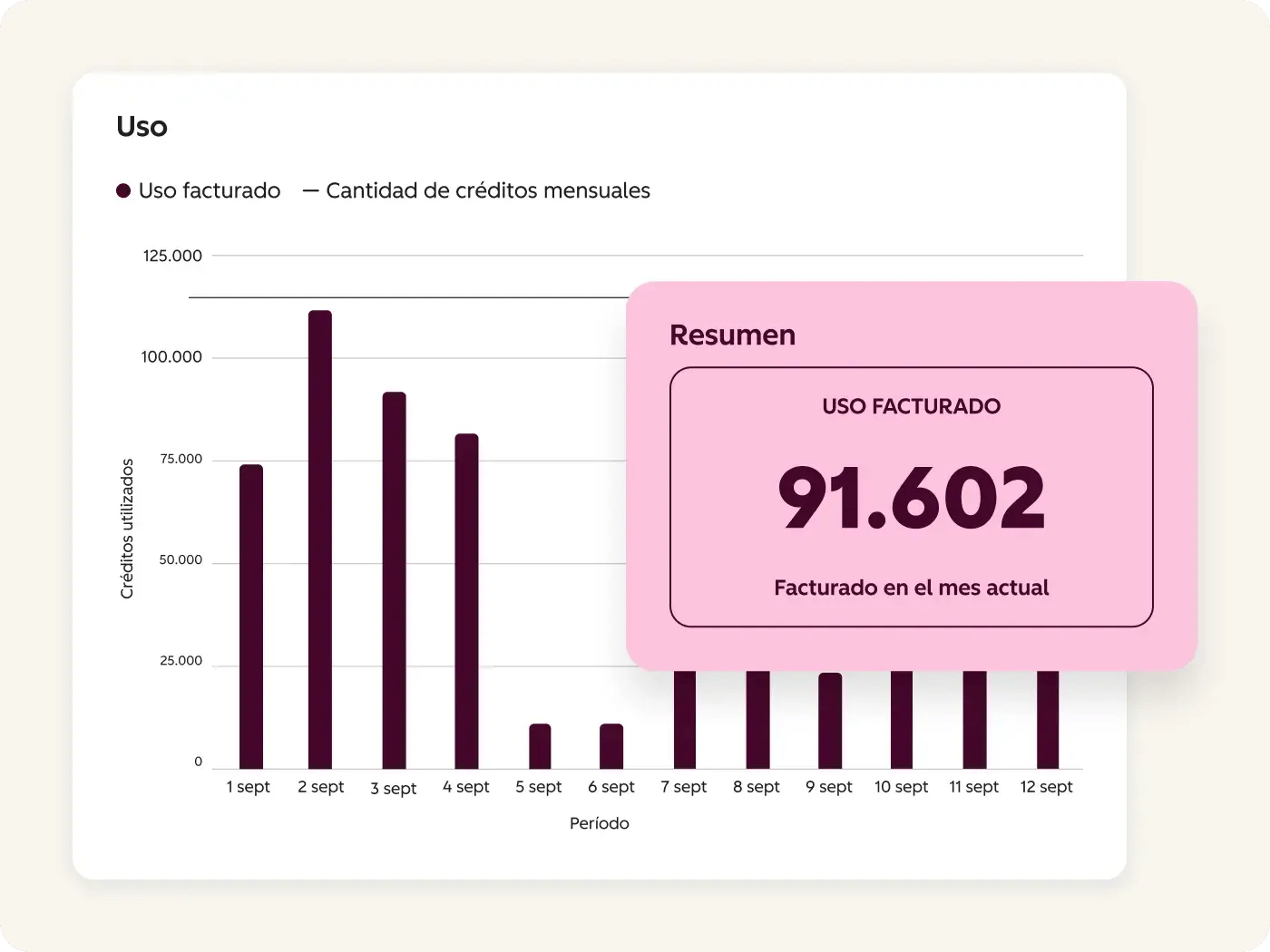Click the 'Uso' chart heading
Screen dimensions: 1270x952
click(142, 127)
